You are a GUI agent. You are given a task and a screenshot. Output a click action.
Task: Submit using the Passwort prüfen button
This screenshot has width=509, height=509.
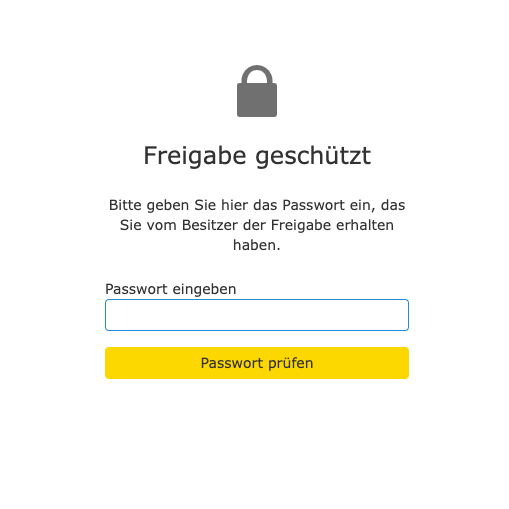click(x=257, y=363)
